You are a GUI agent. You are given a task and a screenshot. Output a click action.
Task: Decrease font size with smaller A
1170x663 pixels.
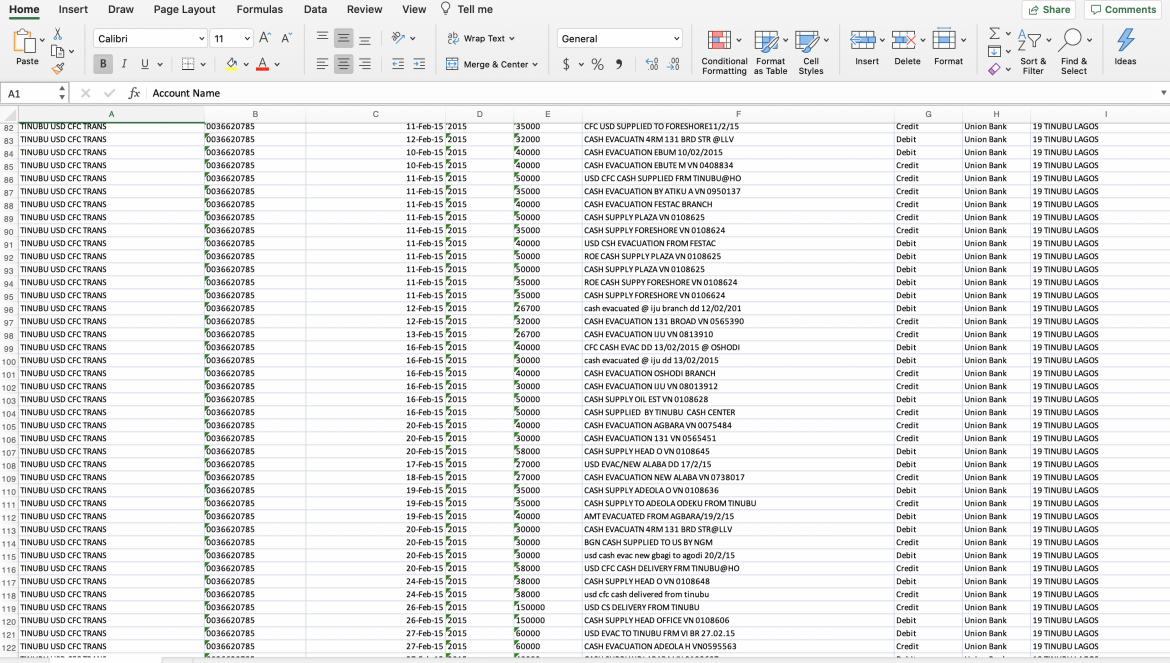(287, 38)
